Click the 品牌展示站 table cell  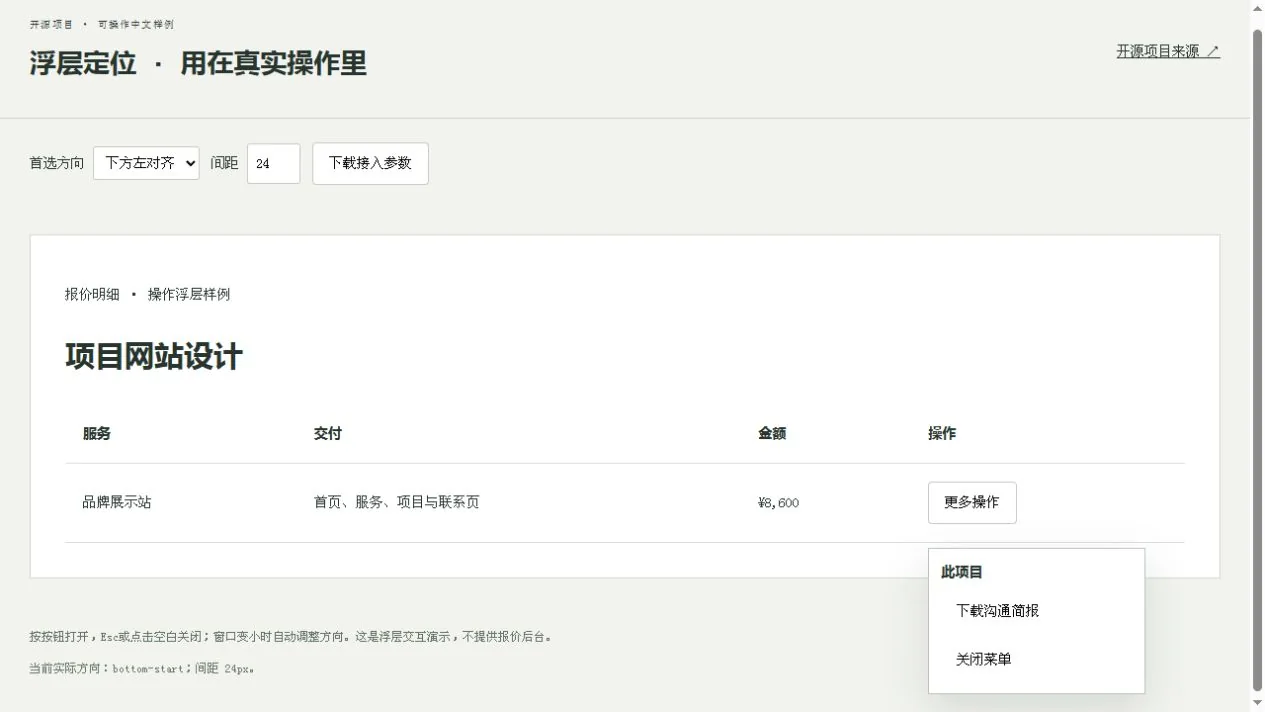click(181, 502)
